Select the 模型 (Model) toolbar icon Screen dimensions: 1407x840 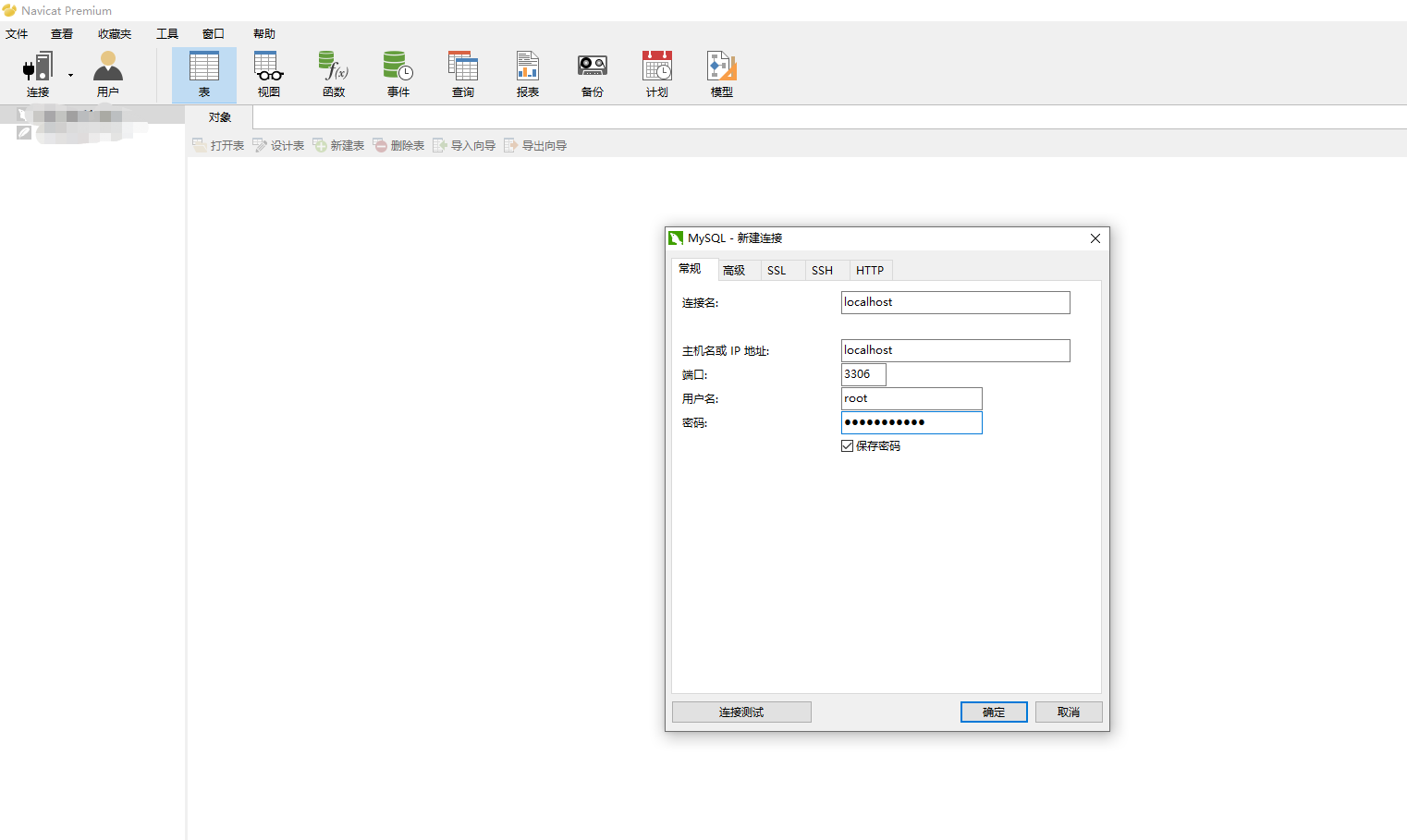722,74
